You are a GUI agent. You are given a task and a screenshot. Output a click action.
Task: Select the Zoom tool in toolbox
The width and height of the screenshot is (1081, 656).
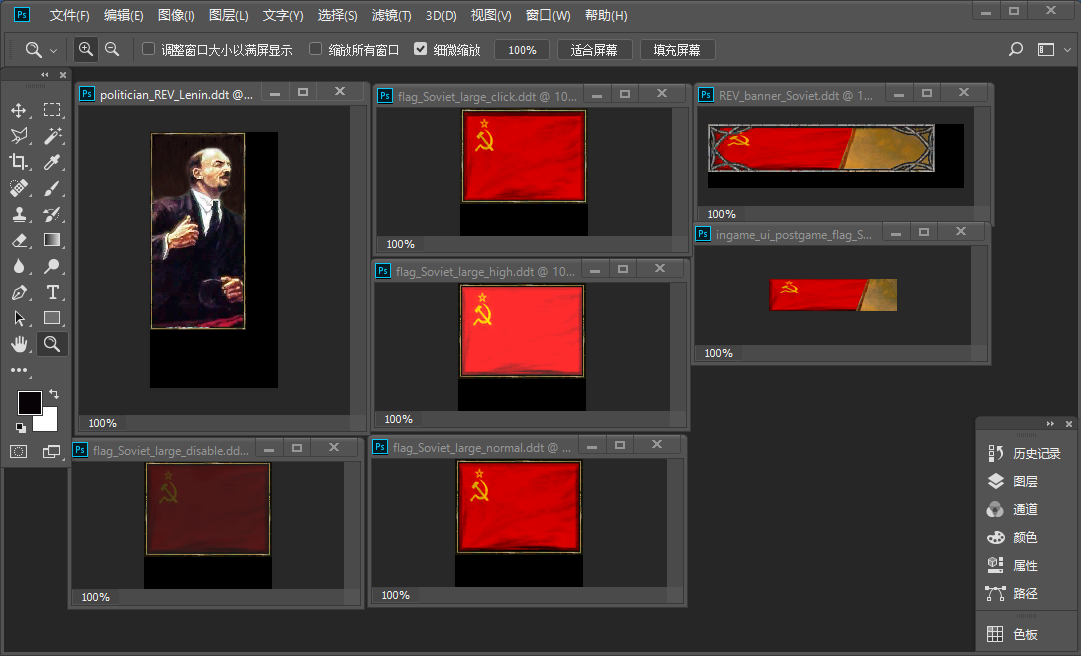coord(52,344)
